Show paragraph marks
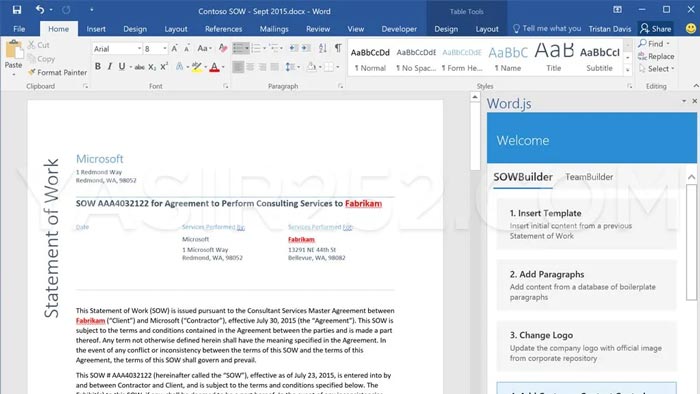Screen dimensions: 700x394 click(x=338, y=48)
